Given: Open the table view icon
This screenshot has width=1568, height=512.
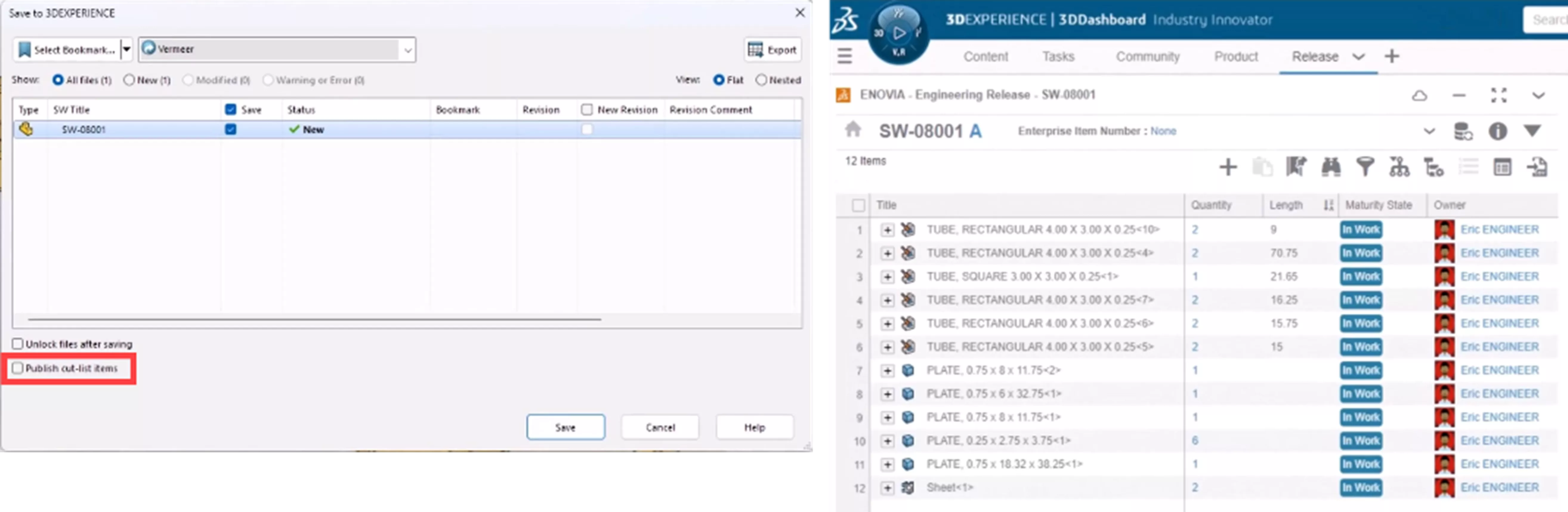Looking at the screenshot, I should coord(1503,167).
